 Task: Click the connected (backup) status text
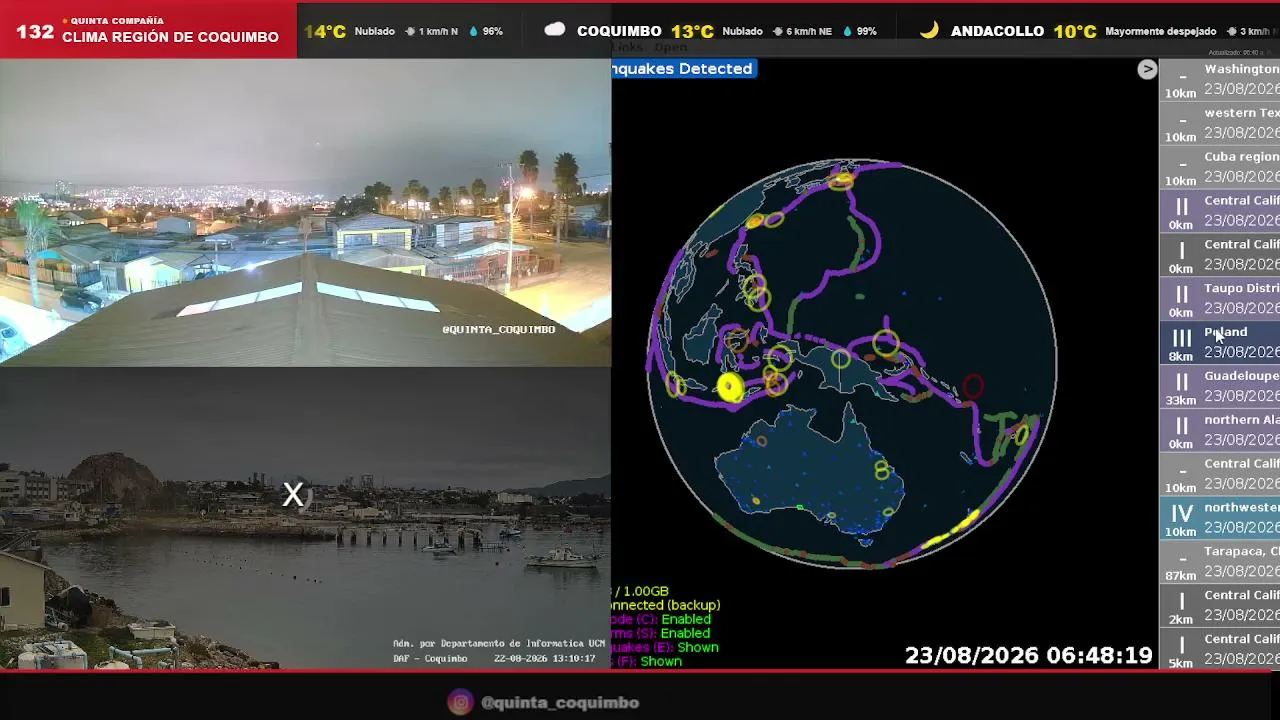coord(666,605)
